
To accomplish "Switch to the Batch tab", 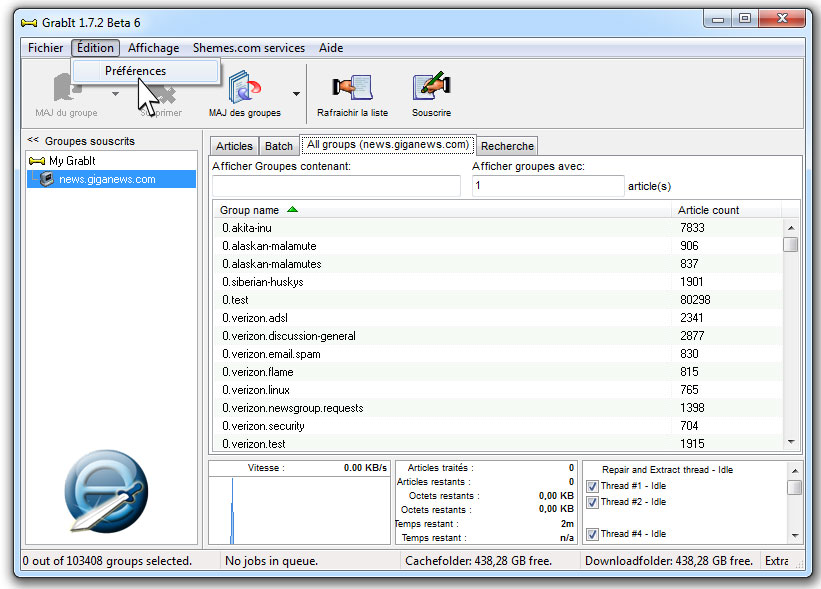I will coord(279,146).
